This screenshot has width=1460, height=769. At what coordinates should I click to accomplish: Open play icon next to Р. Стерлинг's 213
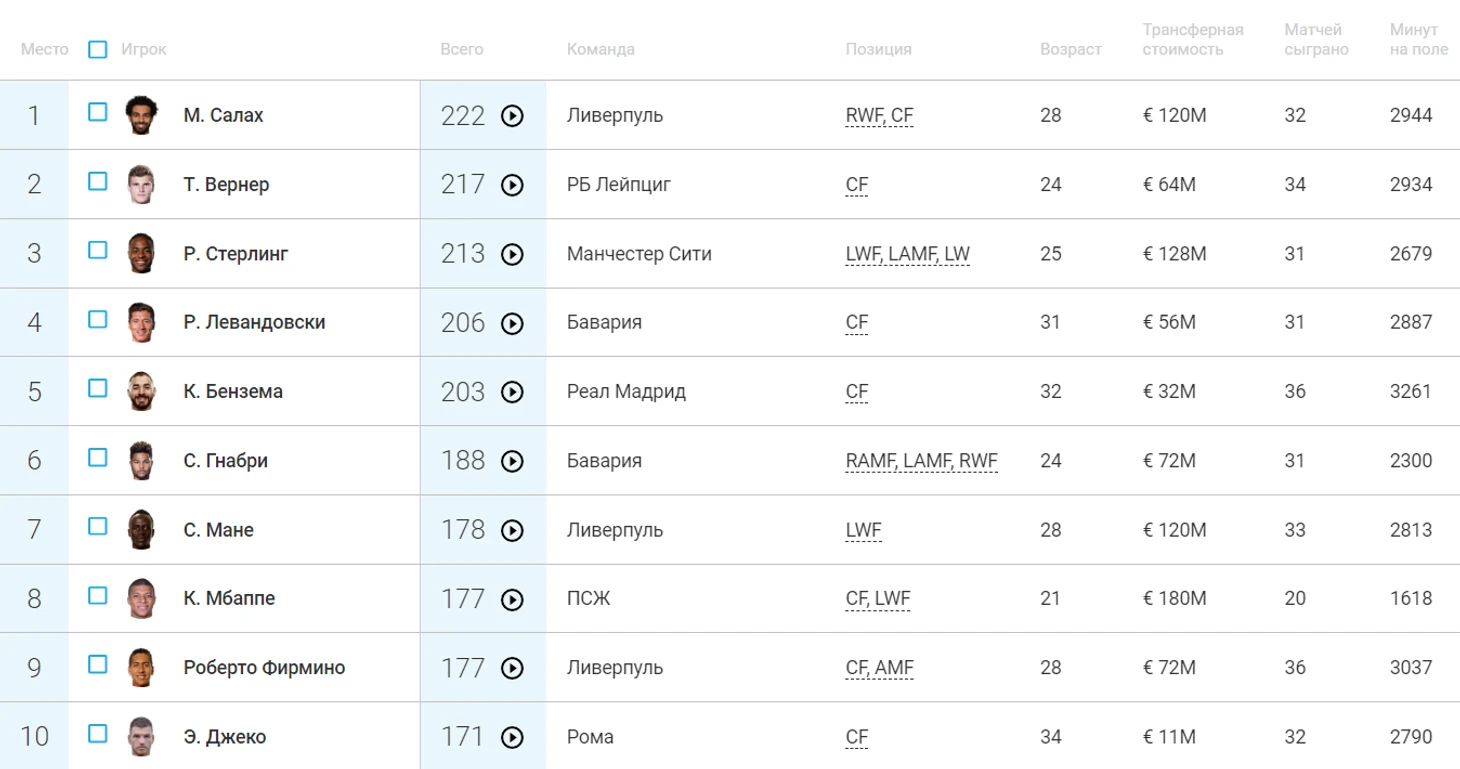click(512, 254)
